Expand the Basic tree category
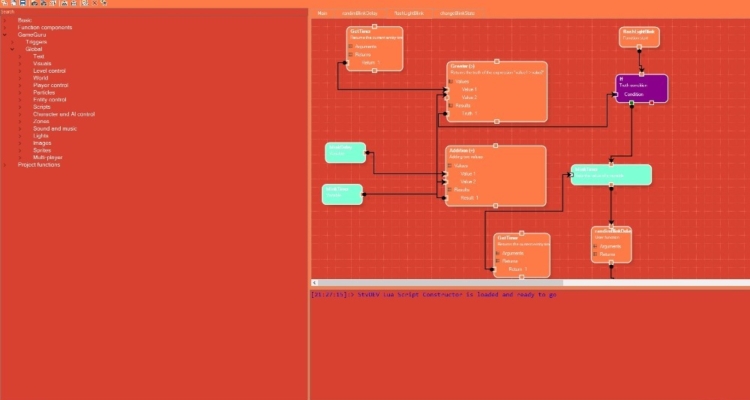Image resolution: width=750 pixels, height=400 pixels. (4, 20)
